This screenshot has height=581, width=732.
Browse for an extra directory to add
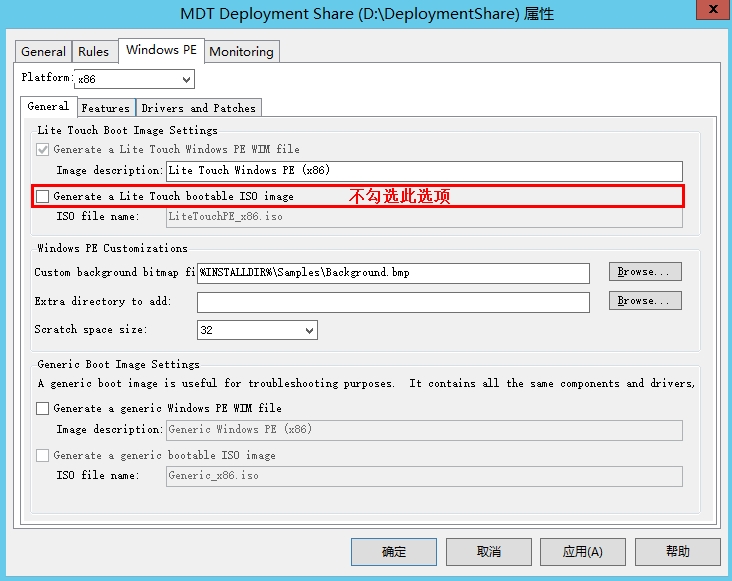coord(645,301)
